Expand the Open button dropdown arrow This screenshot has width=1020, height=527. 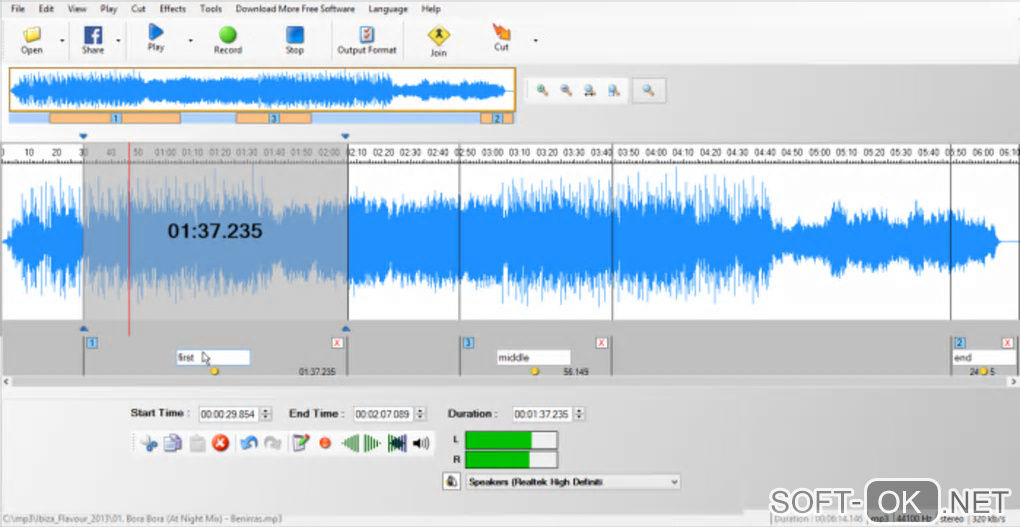point(62,40)
